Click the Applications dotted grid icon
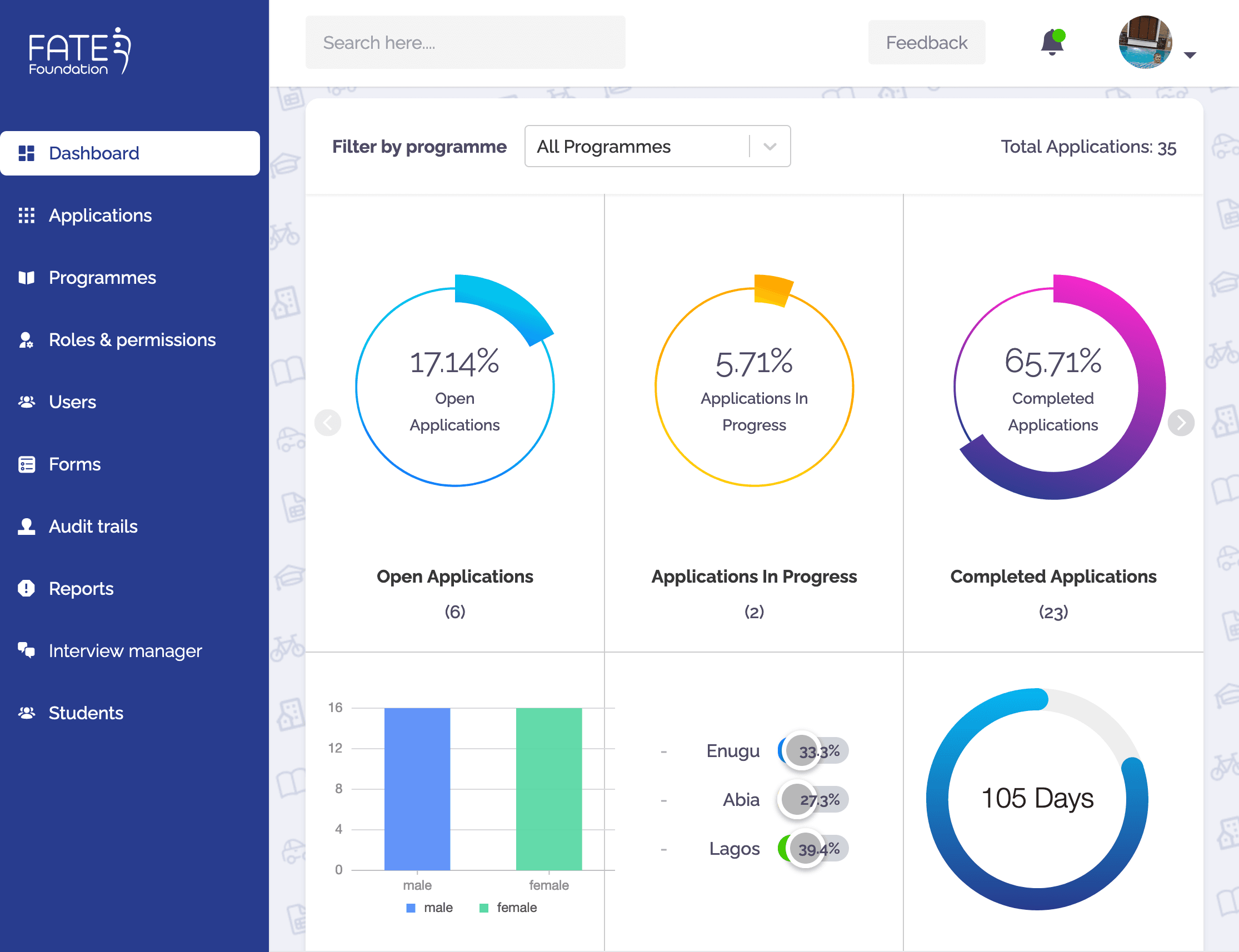The width and height of the screenshot is (1239, 952). pyautogui.click(x=26, y=216)
